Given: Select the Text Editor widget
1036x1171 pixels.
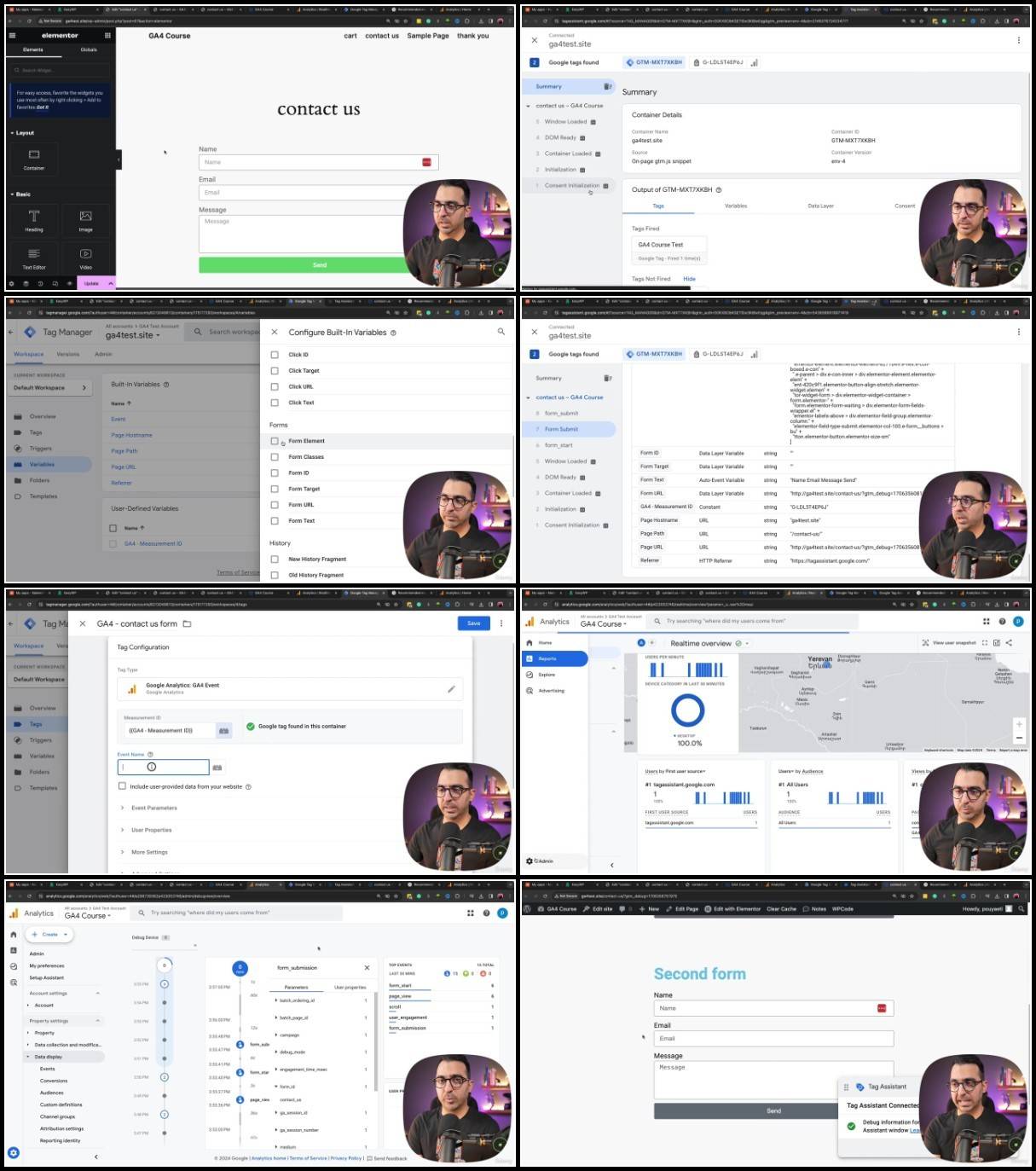Looking at the screenshot, I should point(34,258).
